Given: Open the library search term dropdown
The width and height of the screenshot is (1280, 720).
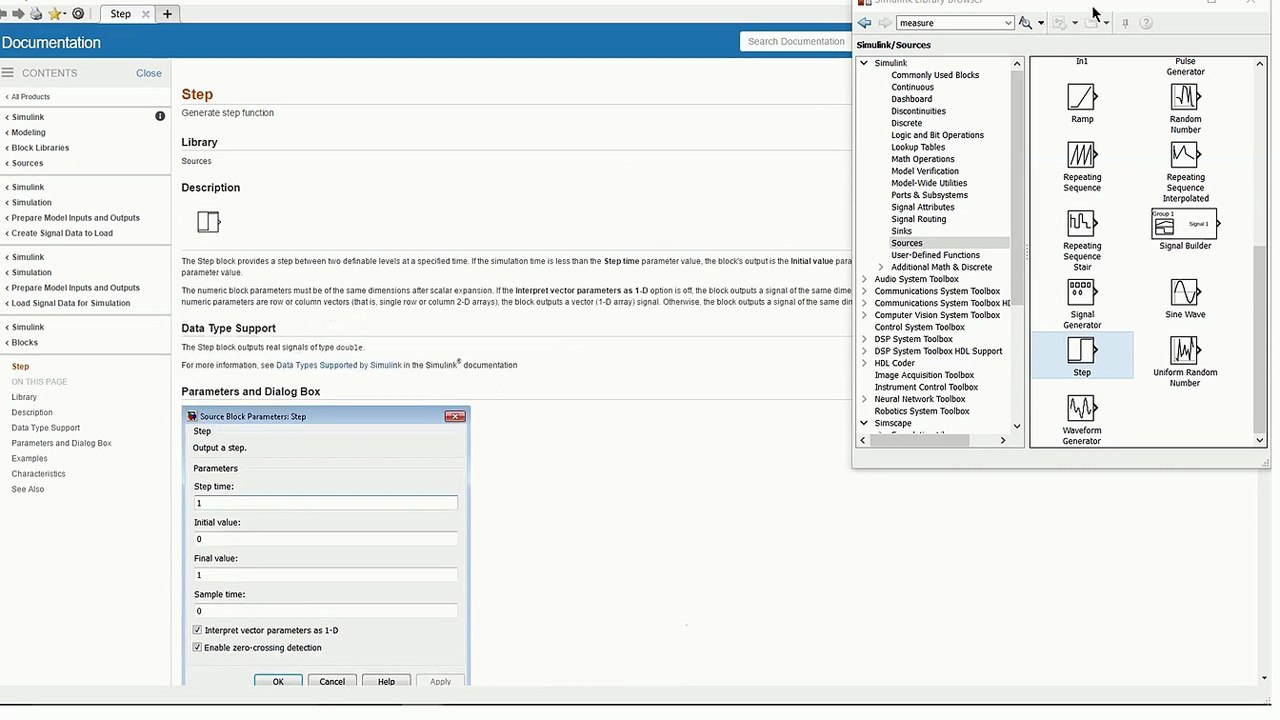Looking at the screenshot, I should point(1007,23).
